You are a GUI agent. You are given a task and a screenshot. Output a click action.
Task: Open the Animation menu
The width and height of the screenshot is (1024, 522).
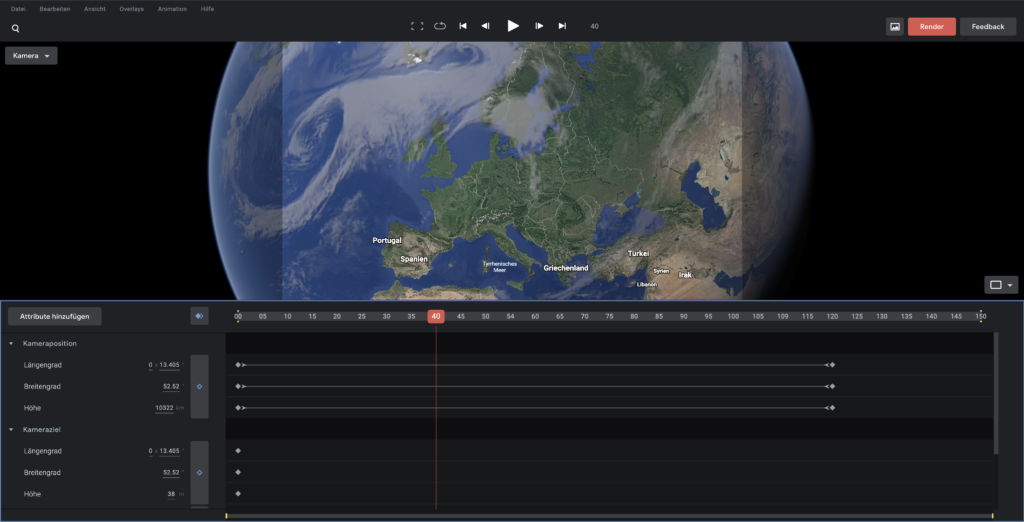coord(172,9)
